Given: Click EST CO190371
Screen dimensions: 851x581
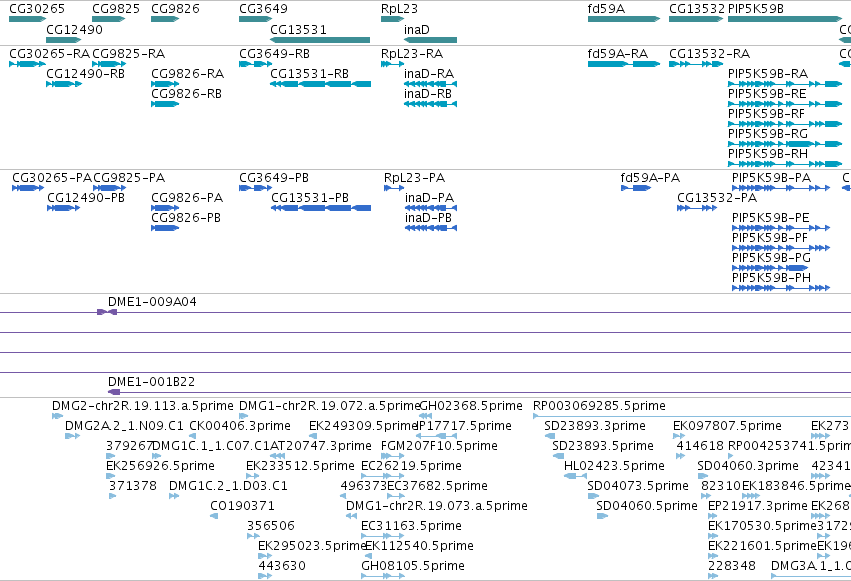Looking at the screenshot, I should (x=214, y=516).
